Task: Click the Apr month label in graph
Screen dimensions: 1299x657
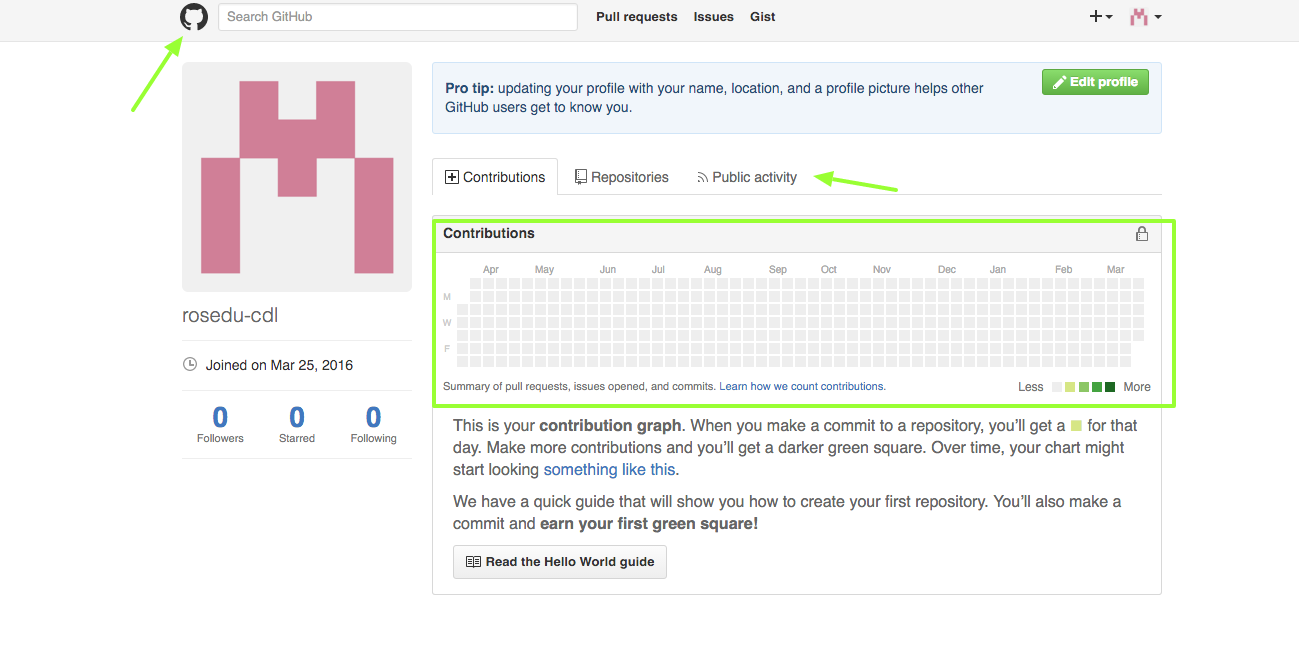Action: (x=491, y=270)
